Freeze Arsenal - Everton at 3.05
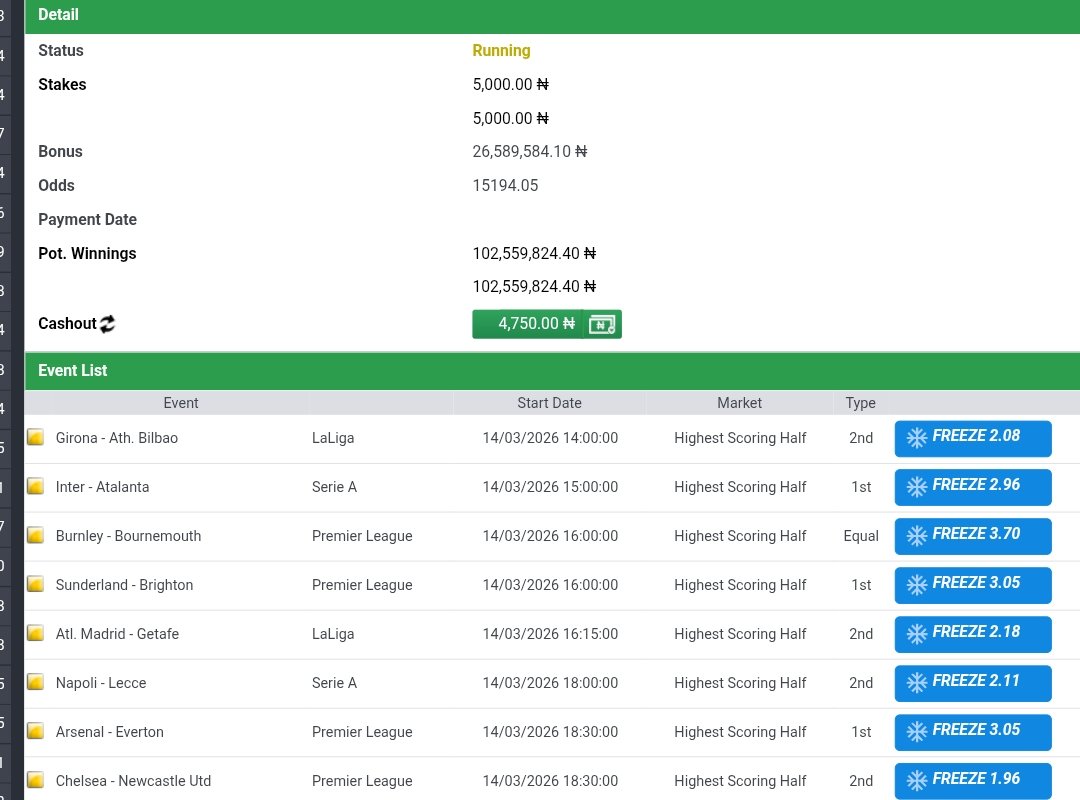 pyautogui.click(x=973, y=732)
